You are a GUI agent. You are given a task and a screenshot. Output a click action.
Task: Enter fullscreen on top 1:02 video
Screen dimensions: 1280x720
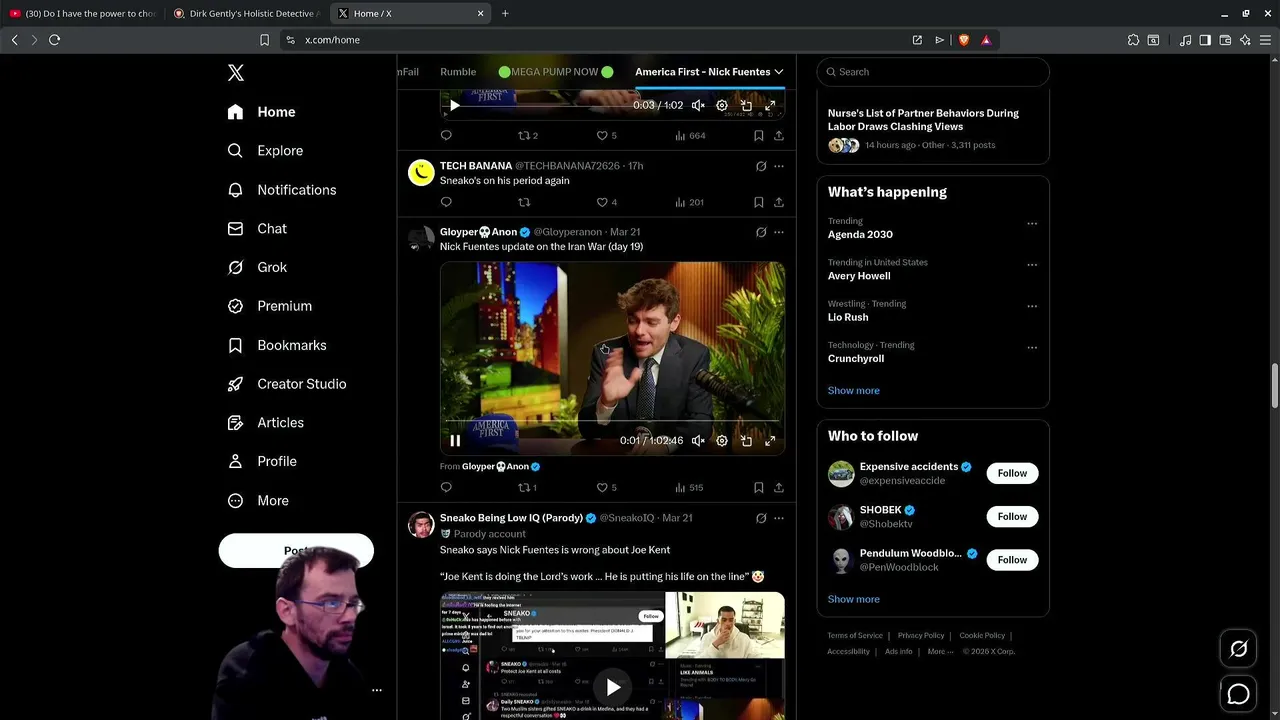click(770, 105)
